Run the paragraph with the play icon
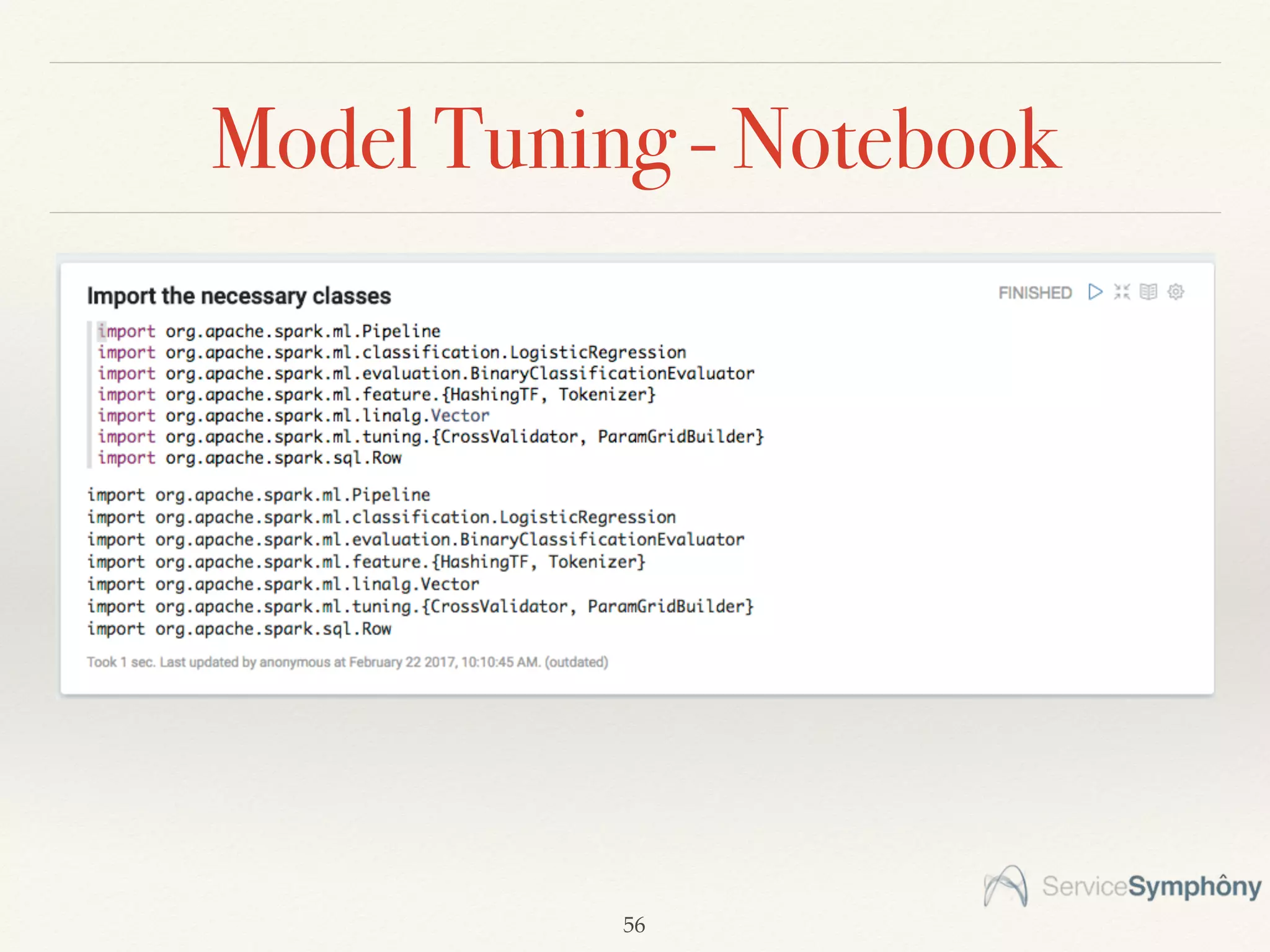Viewport: 1270px width, 952px height. point(1095,292)
